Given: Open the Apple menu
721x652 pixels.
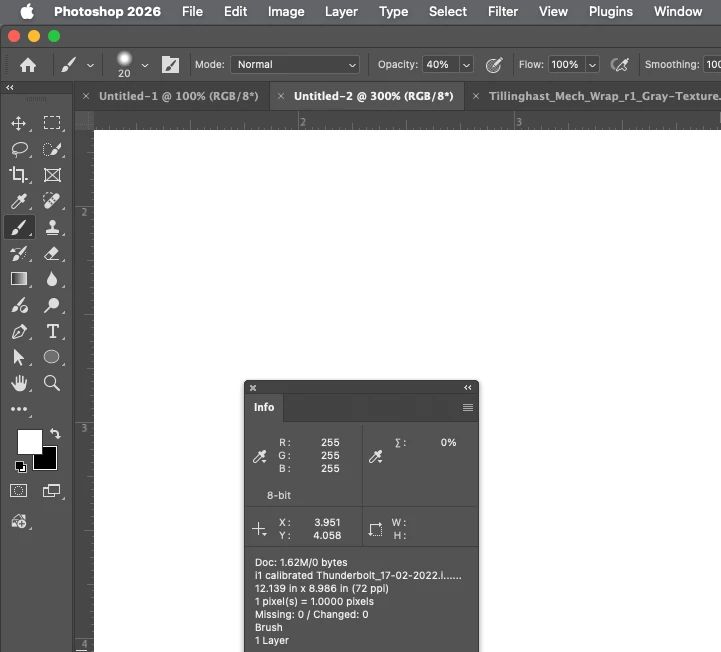Looking at the screenshot, I should (27, 11).
